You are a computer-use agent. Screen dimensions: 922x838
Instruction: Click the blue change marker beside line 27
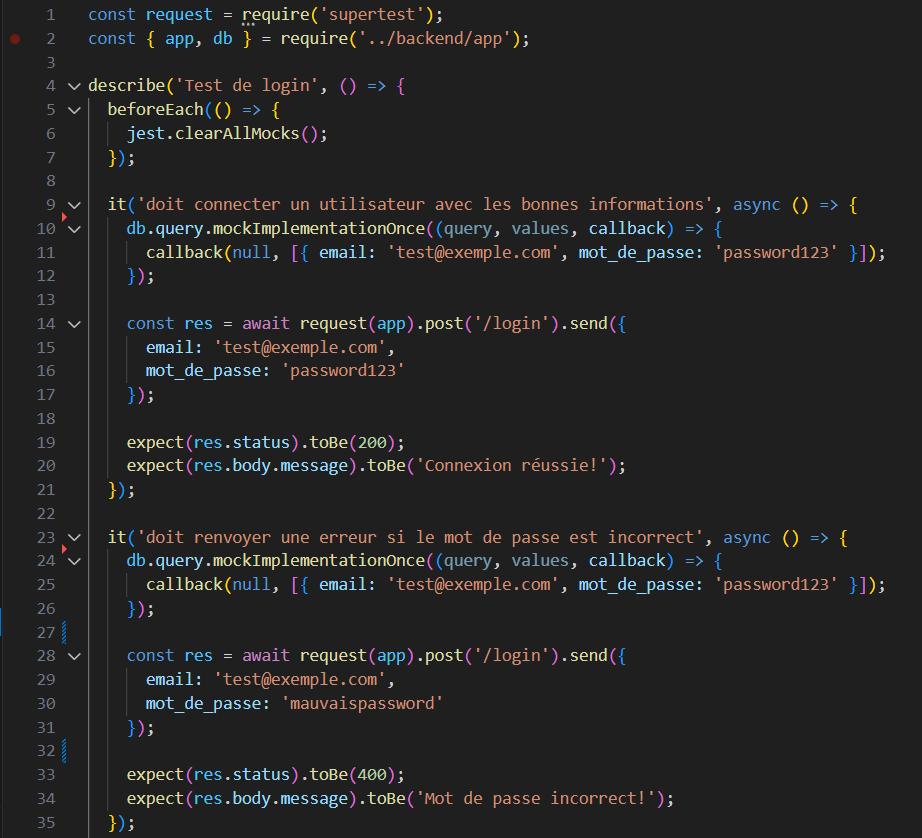point(65,632)
